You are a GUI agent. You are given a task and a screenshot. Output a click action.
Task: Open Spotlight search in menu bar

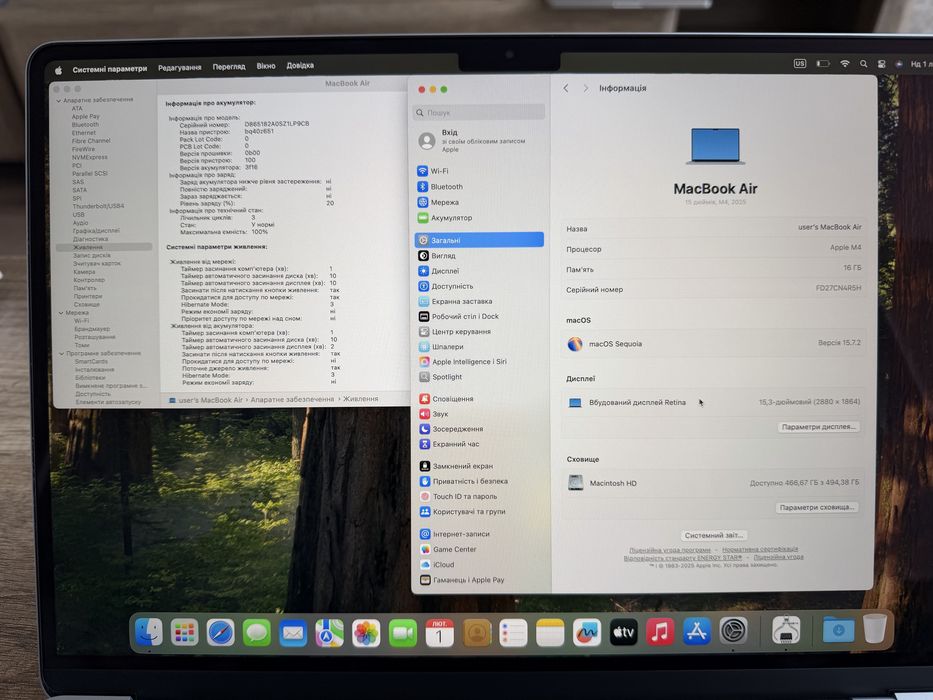point(863,64)
